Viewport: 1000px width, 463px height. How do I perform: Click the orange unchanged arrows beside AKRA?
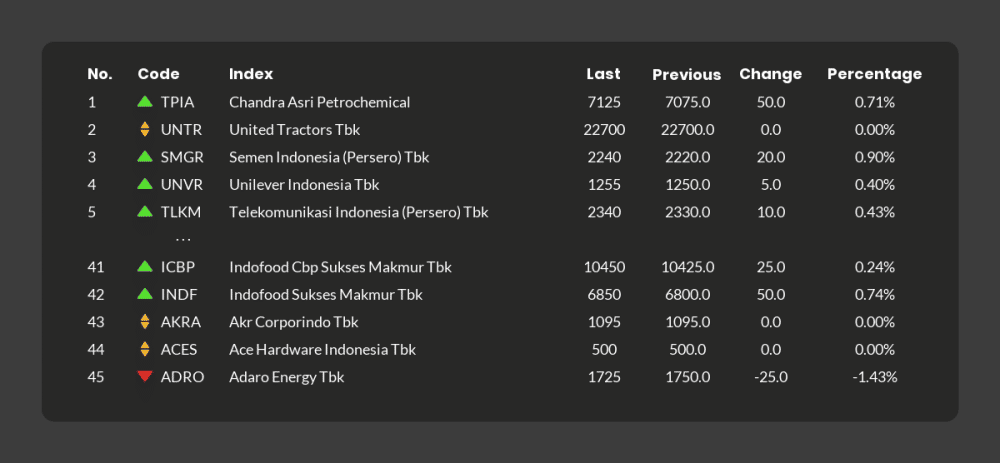(145, 322)
